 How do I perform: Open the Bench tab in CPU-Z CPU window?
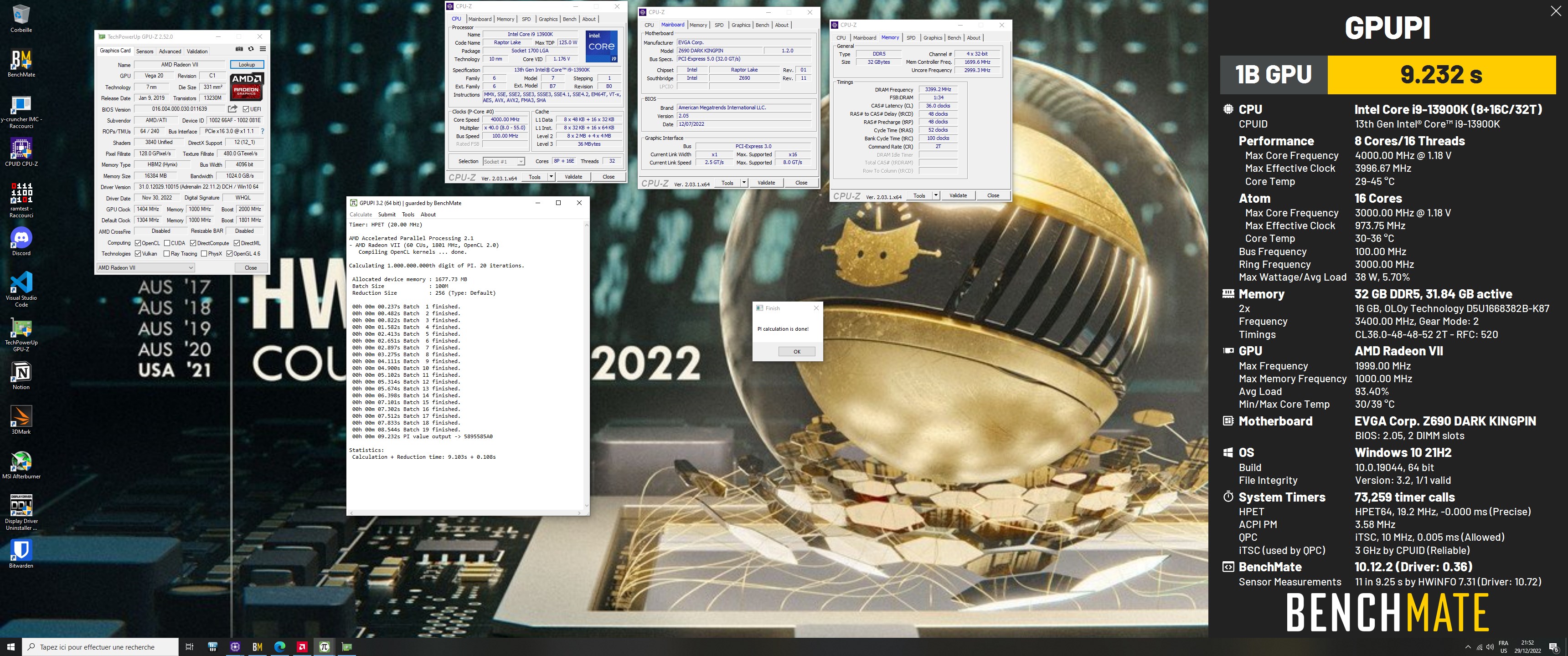[x=569, y=19]
